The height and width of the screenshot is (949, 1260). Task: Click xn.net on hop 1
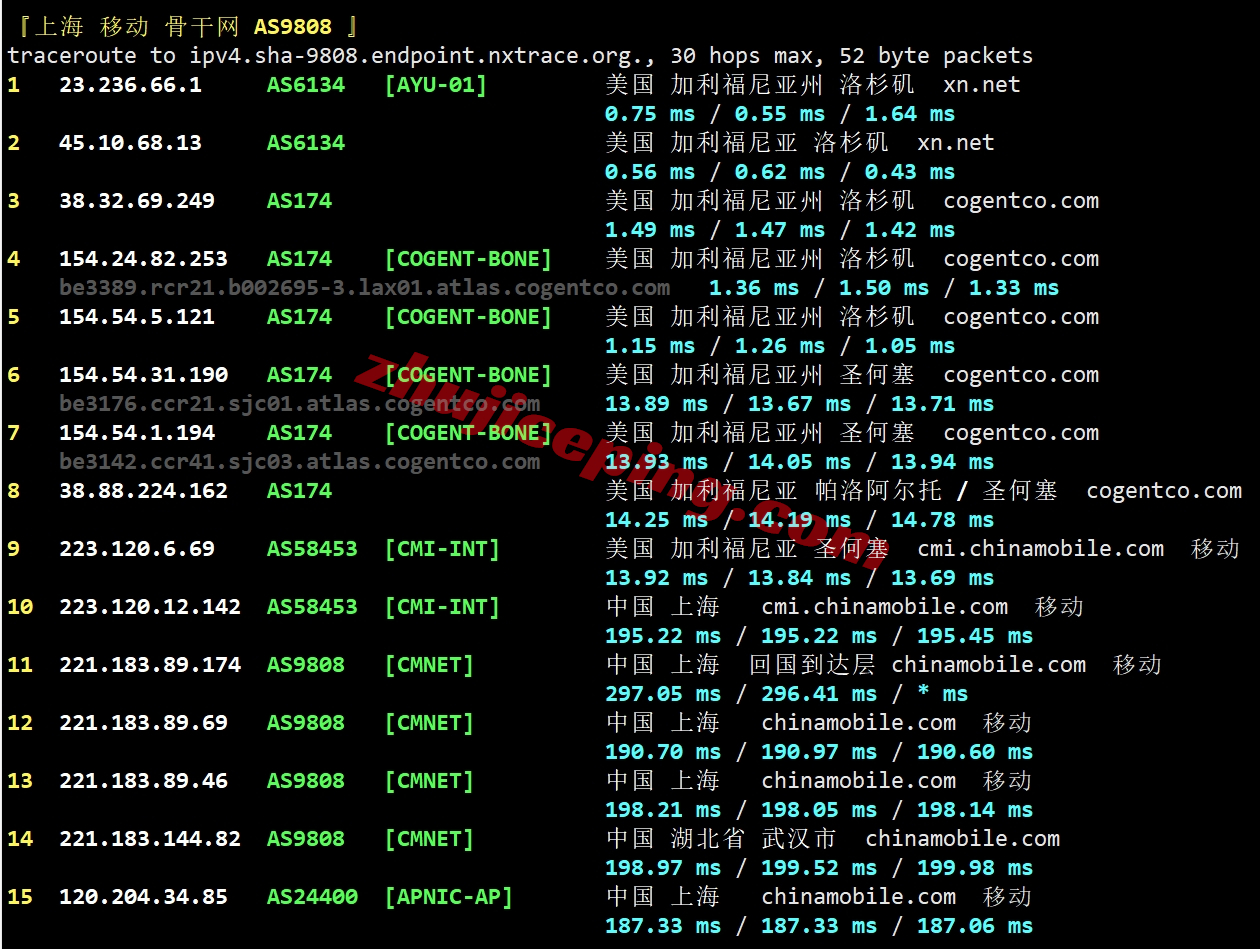(x=982, y=84)
